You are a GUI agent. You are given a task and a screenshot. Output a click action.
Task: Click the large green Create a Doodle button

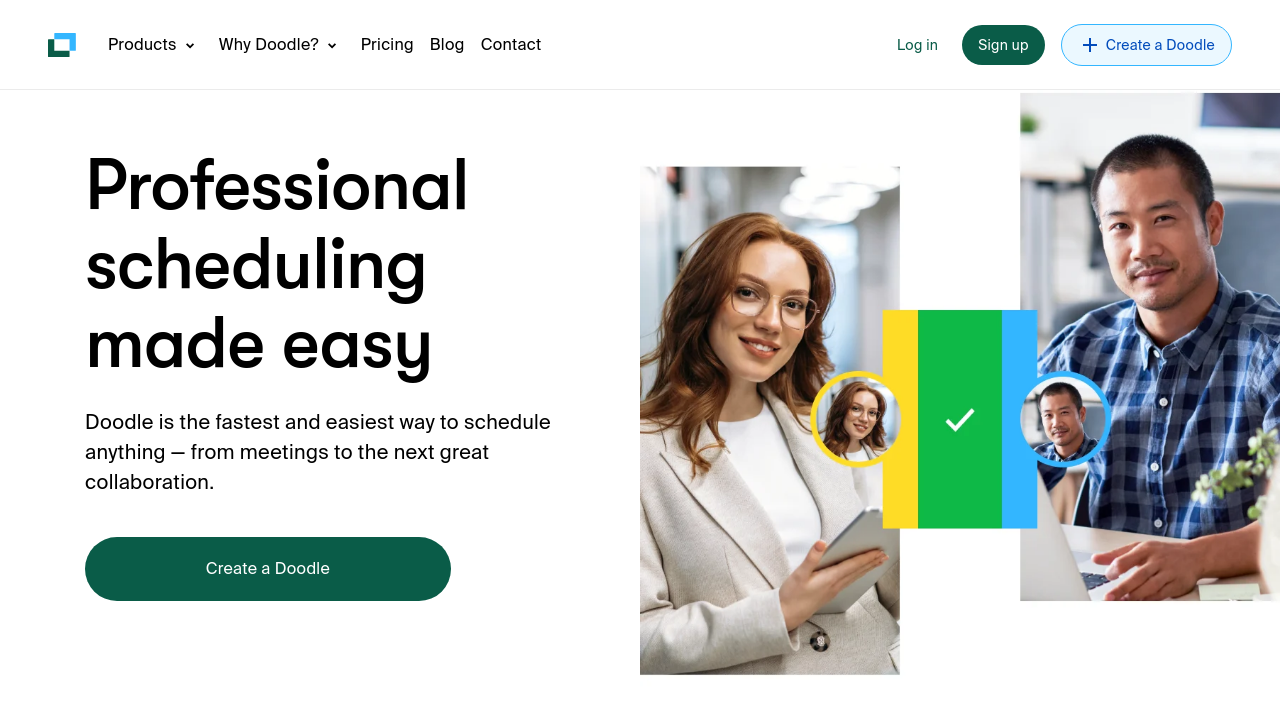coord(268,569)
